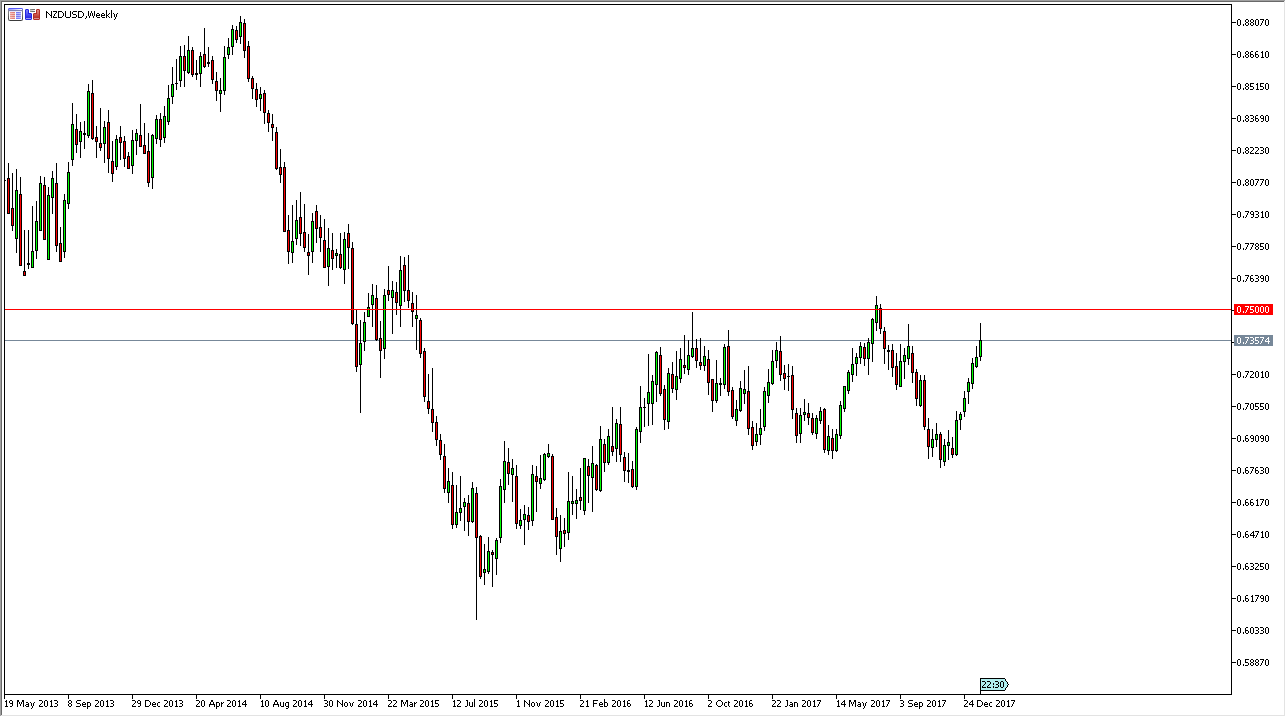Viewport: 1286px width, 717px height.
Task: Click the red 0.75000 price tag
Action: click(1253, 309)
